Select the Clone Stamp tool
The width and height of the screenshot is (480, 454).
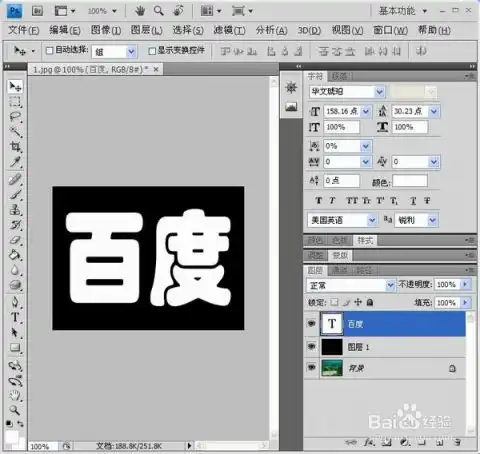[15, 210]
